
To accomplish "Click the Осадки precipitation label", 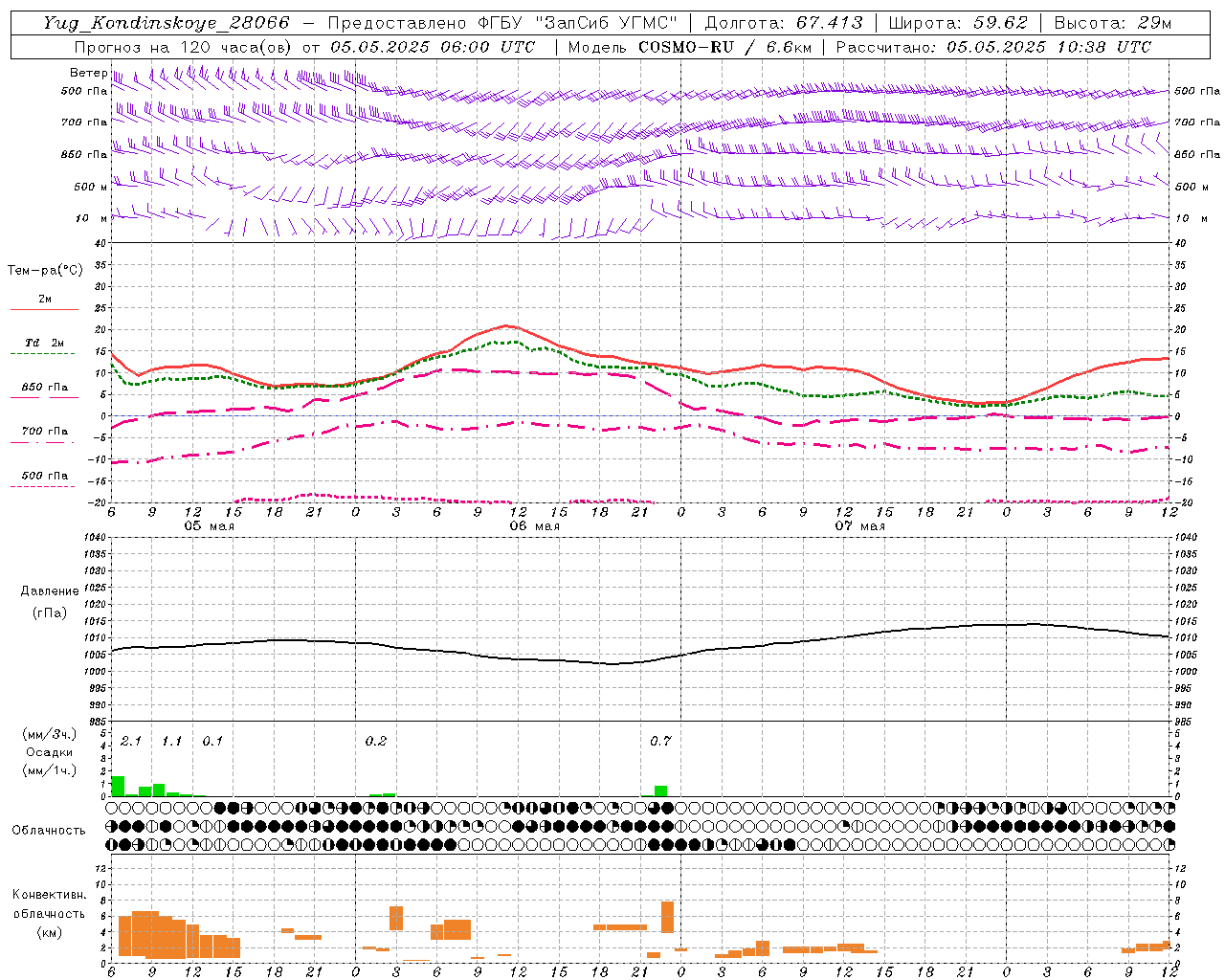I will click(x=48, y=752).
